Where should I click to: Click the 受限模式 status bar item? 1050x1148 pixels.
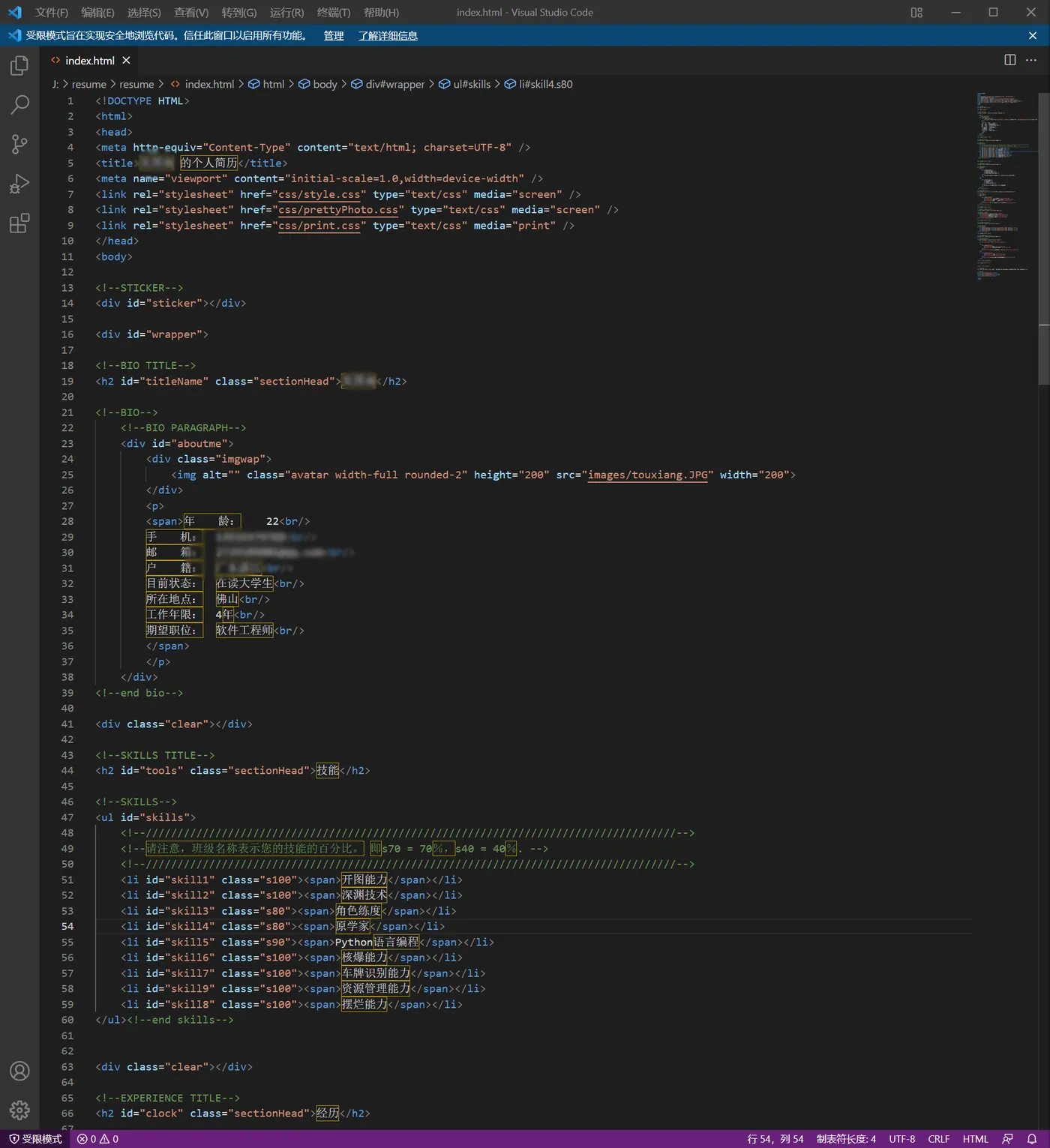tap(35, 1138)
